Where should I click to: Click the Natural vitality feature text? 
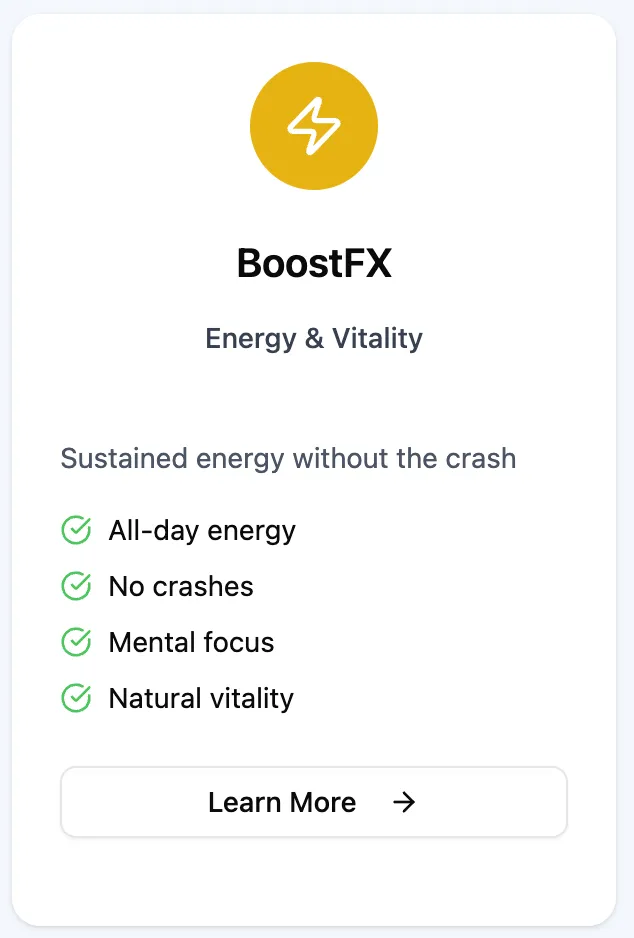point(201,697)
